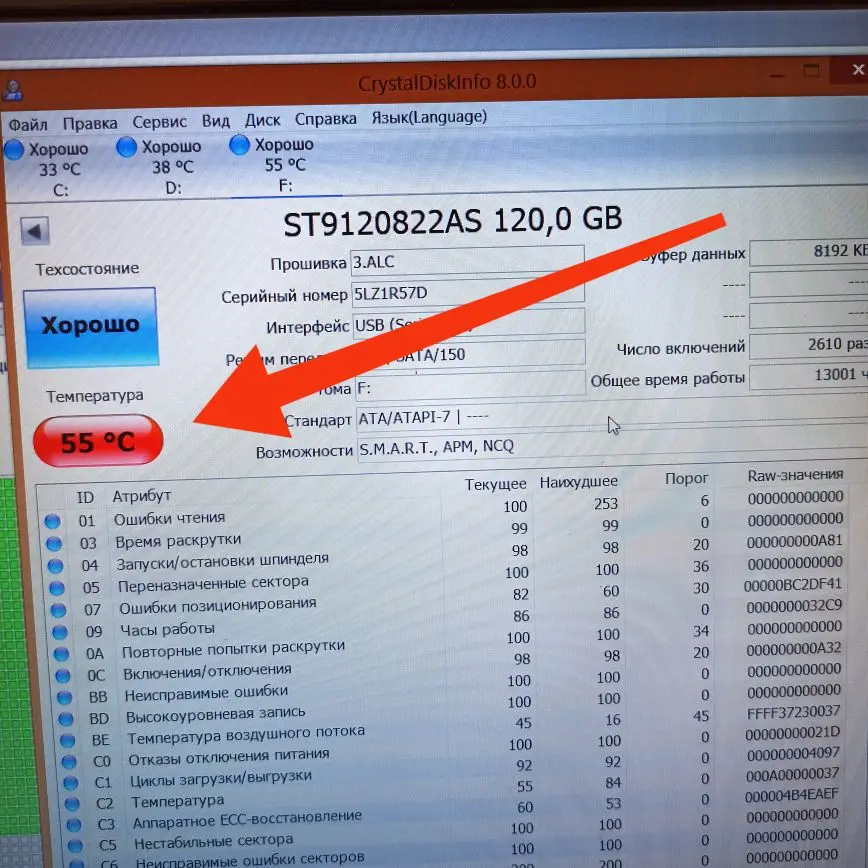
Task: Open the Правка menu
Action: click(x=90, y=123)
